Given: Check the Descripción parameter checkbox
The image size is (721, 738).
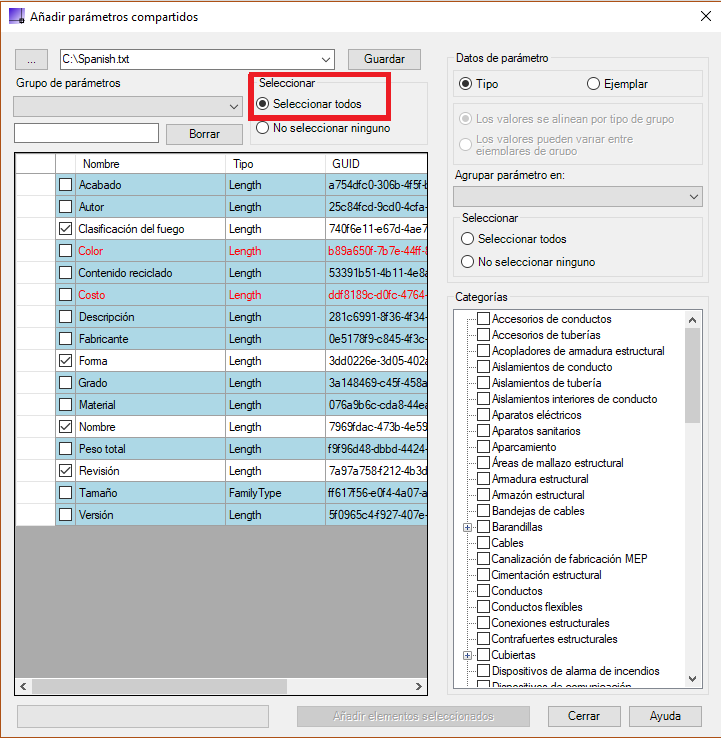Looking at the screenshot, I should point(65,317).
